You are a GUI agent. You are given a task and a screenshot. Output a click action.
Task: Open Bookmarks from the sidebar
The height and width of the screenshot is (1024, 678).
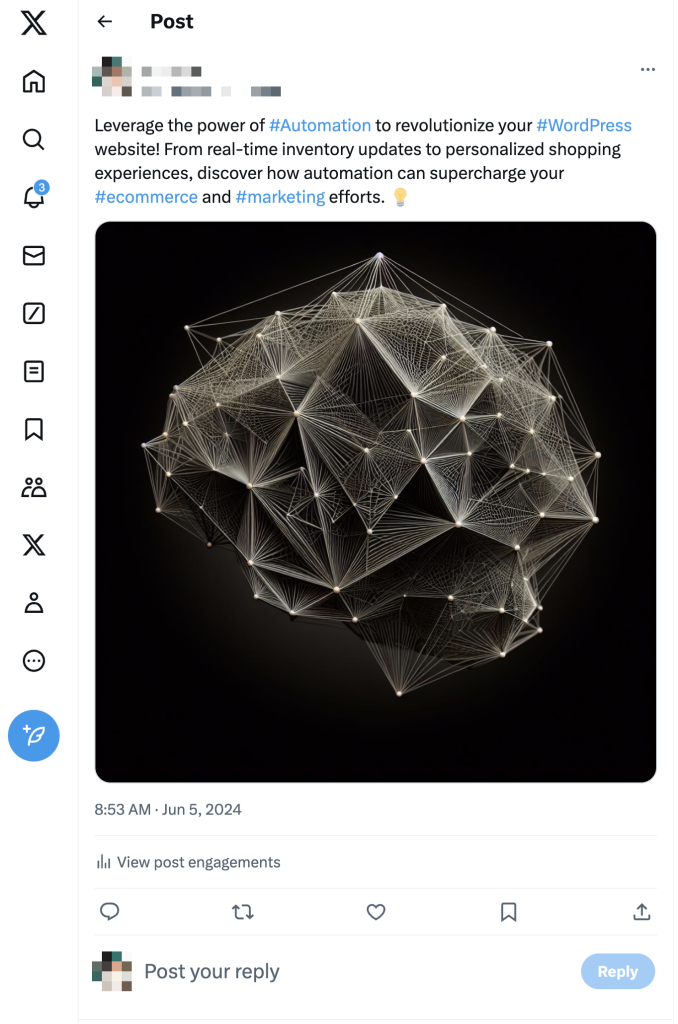[x=33, y=429]
